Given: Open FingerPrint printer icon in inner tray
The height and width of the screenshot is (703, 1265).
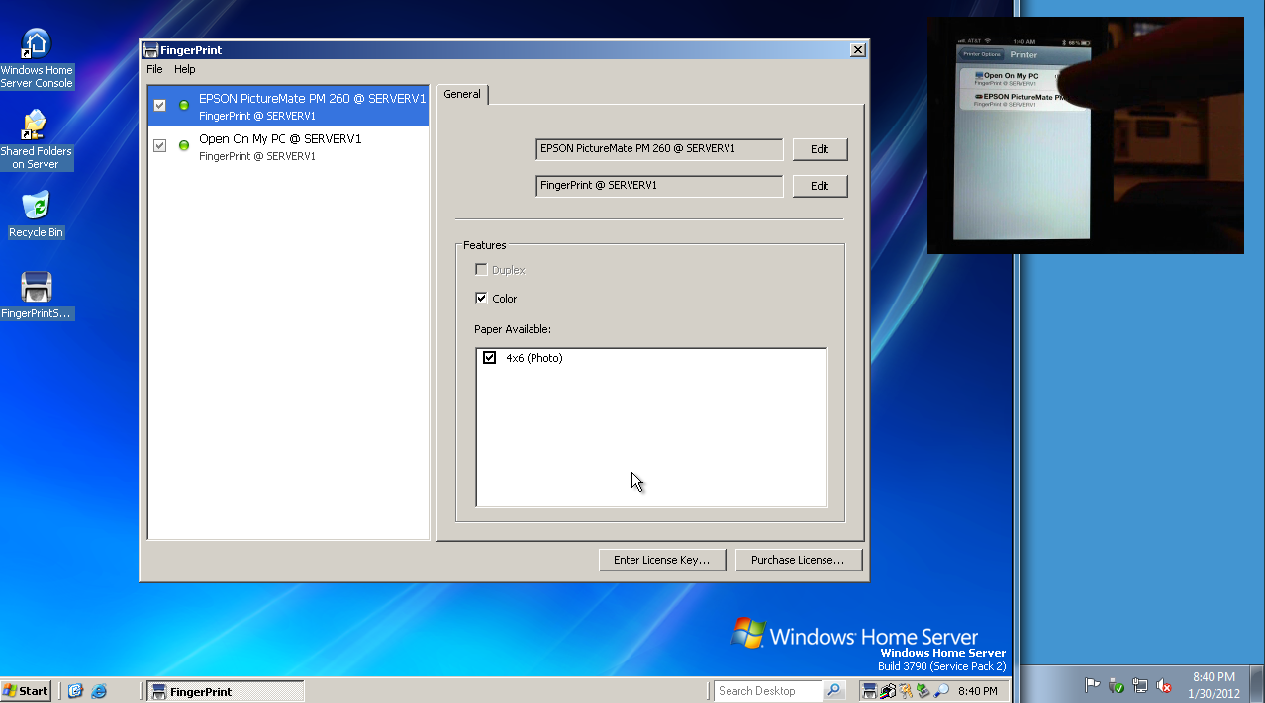Looking at the screenshot, I should 870,691.
